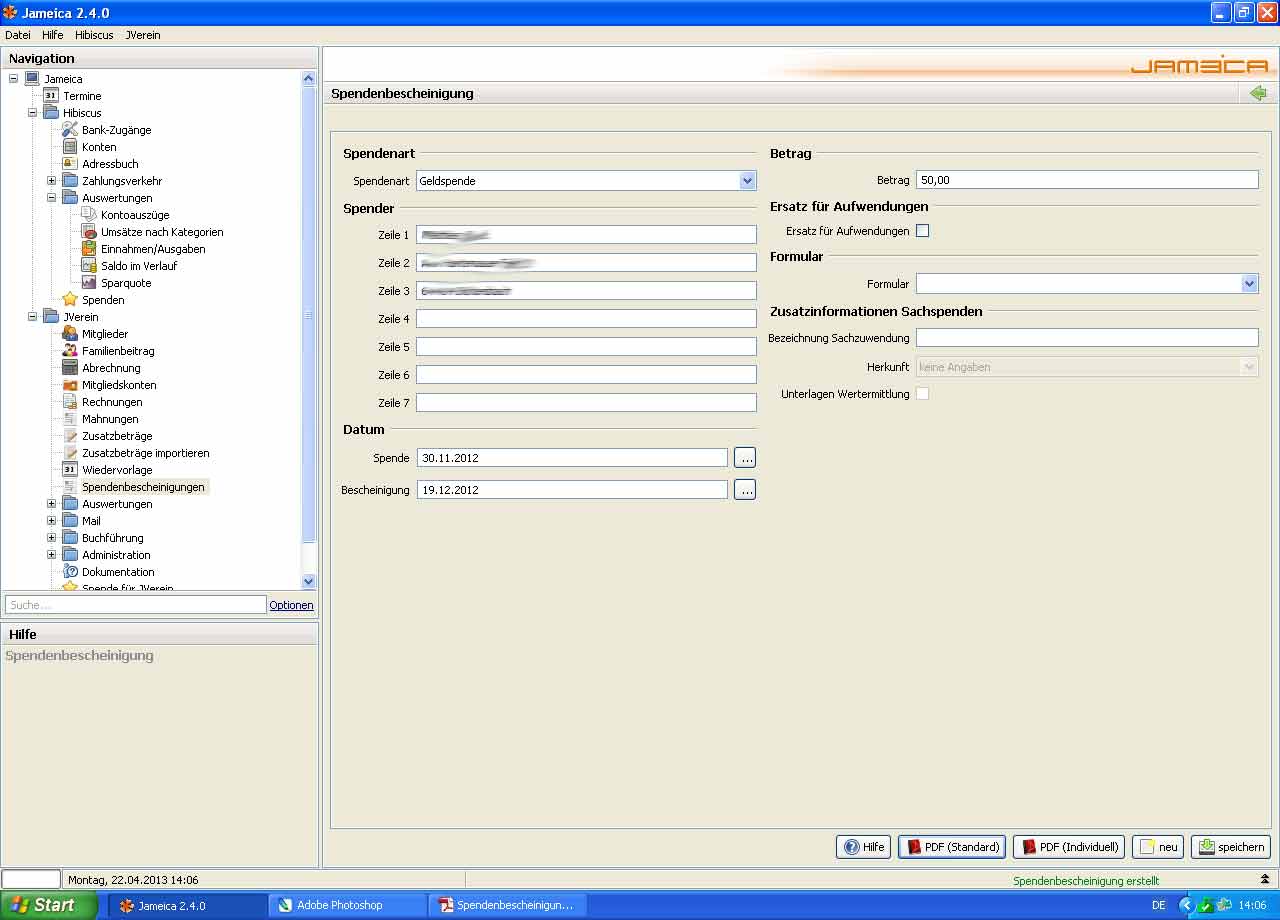1280x920 pixels.
Task: Click the Zeile 7 input field
Action: [586, 403]
